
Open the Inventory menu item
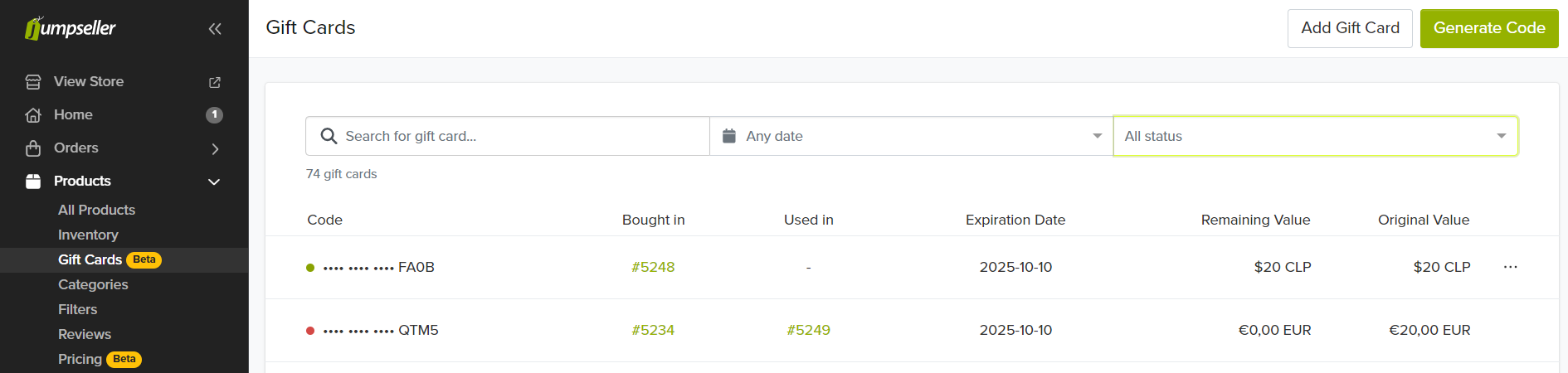(x=88, y=235)
